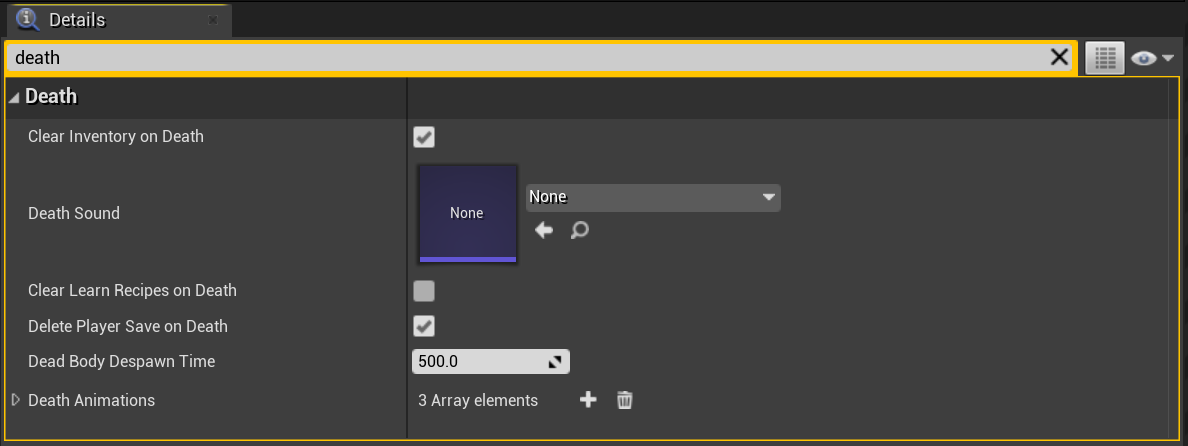The image size is (1188, 446).
Task: Open the eye view options menu
Action: [1152, 59]
